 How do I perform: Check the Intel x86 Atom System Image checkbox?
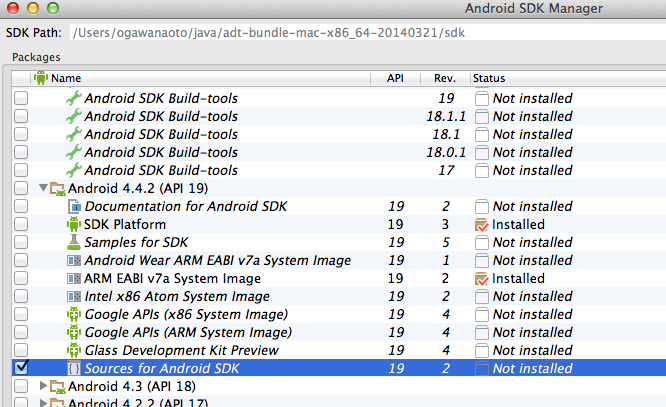click(x=21, y=297)
